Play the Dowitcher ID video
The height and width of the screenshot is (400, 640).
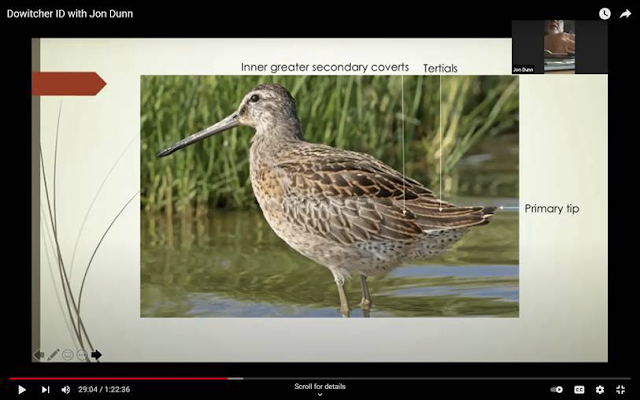point(22,390)
